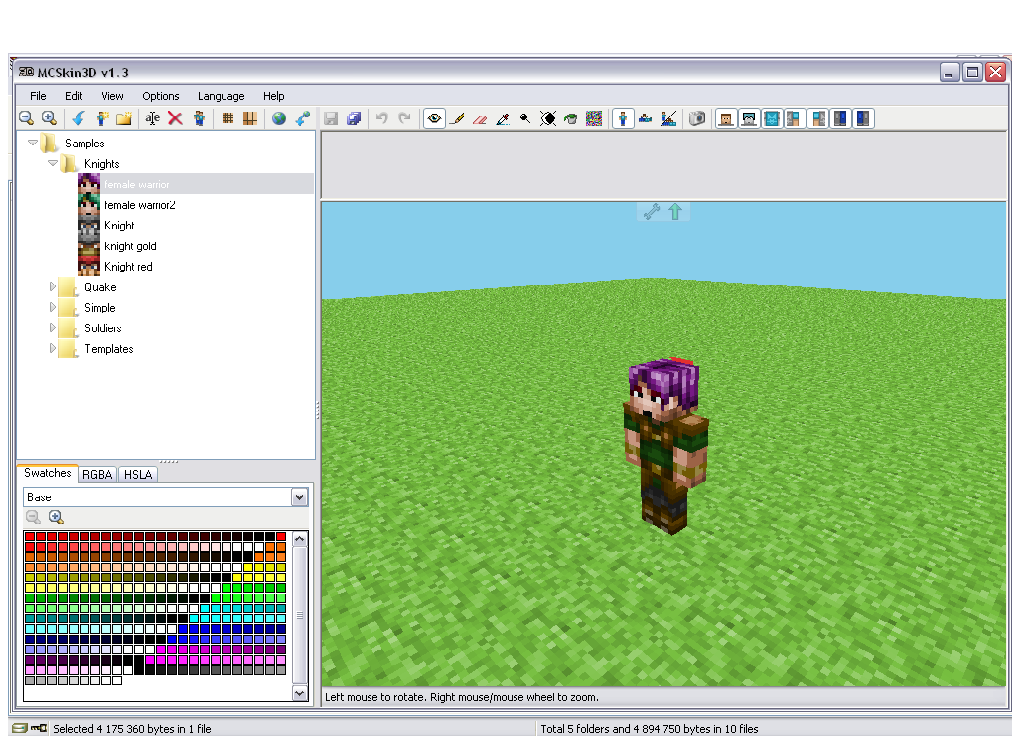Switch to the HSLA tab
This screenshot has height=736, width=1012.
coord(138,475)
